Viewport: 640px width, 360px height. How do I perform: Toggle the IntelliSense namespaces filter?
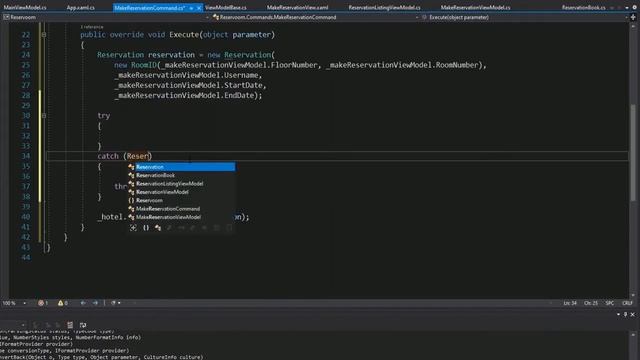(x=146, y=228)
